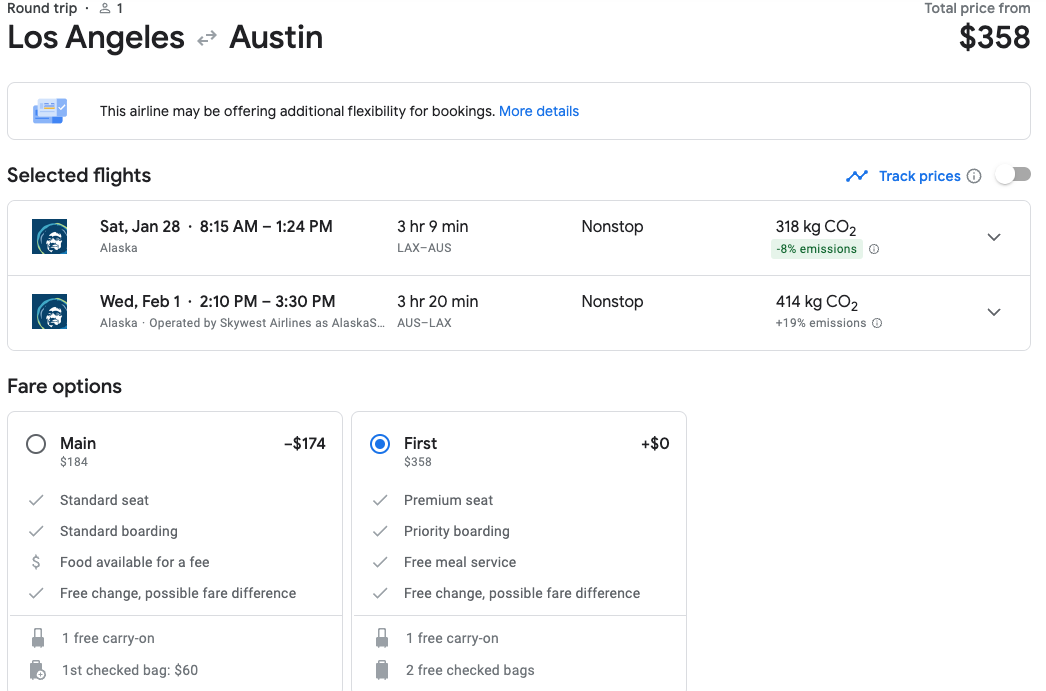Screen dimensions: 1046x691
Task: Open the More details link
Action: [538, 111]
